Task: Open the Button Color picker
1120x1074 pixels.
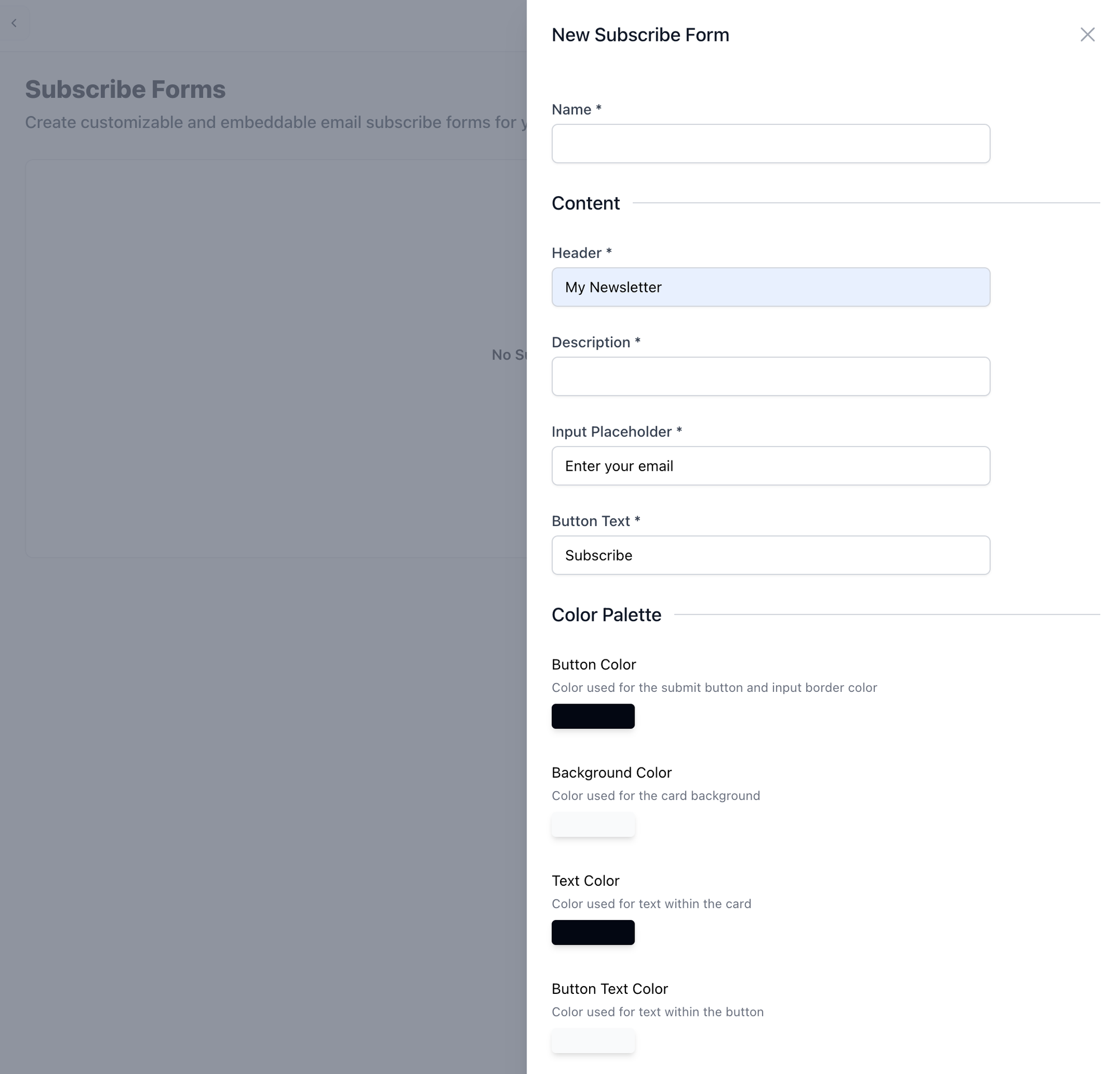Action: tap(592, 715)
